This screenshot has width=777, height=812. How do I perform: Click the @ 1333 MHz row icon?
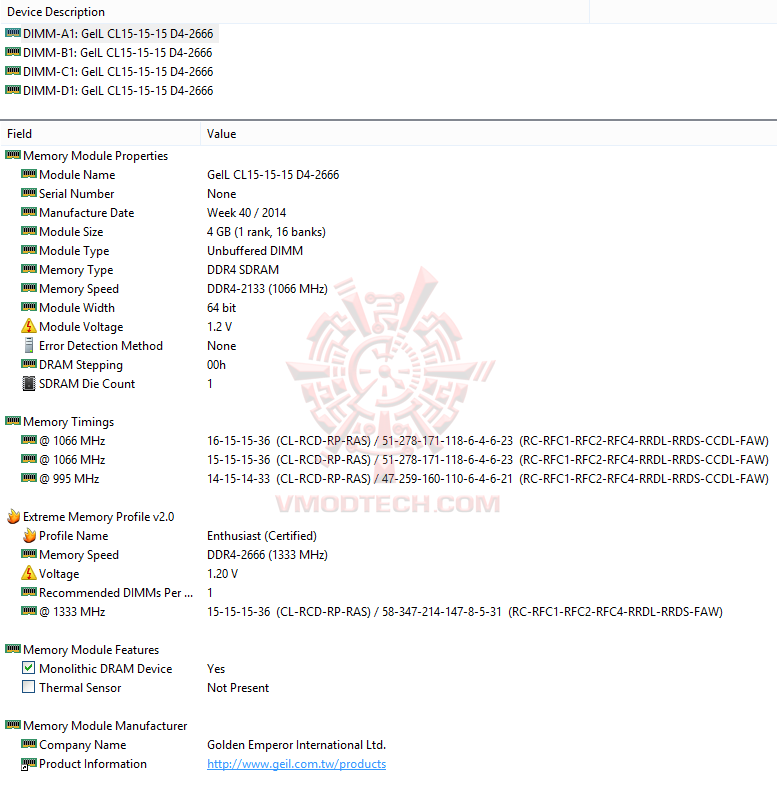point(29,611)
